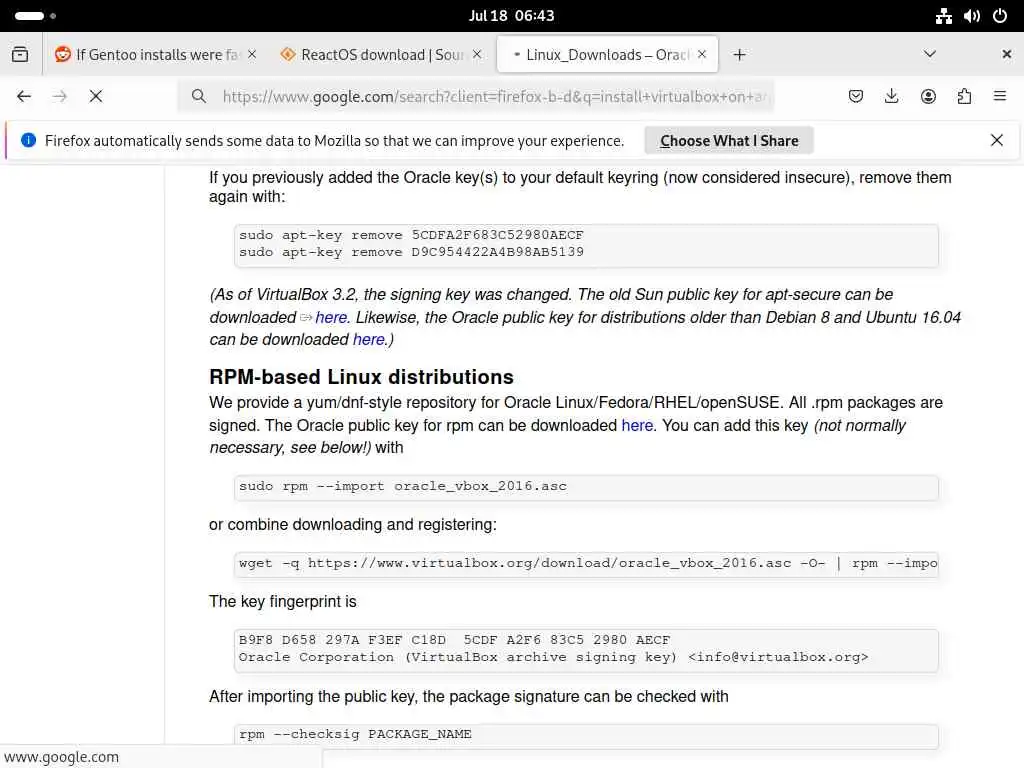
Task: Open the Downloads panel
Action: pos(891,97)
